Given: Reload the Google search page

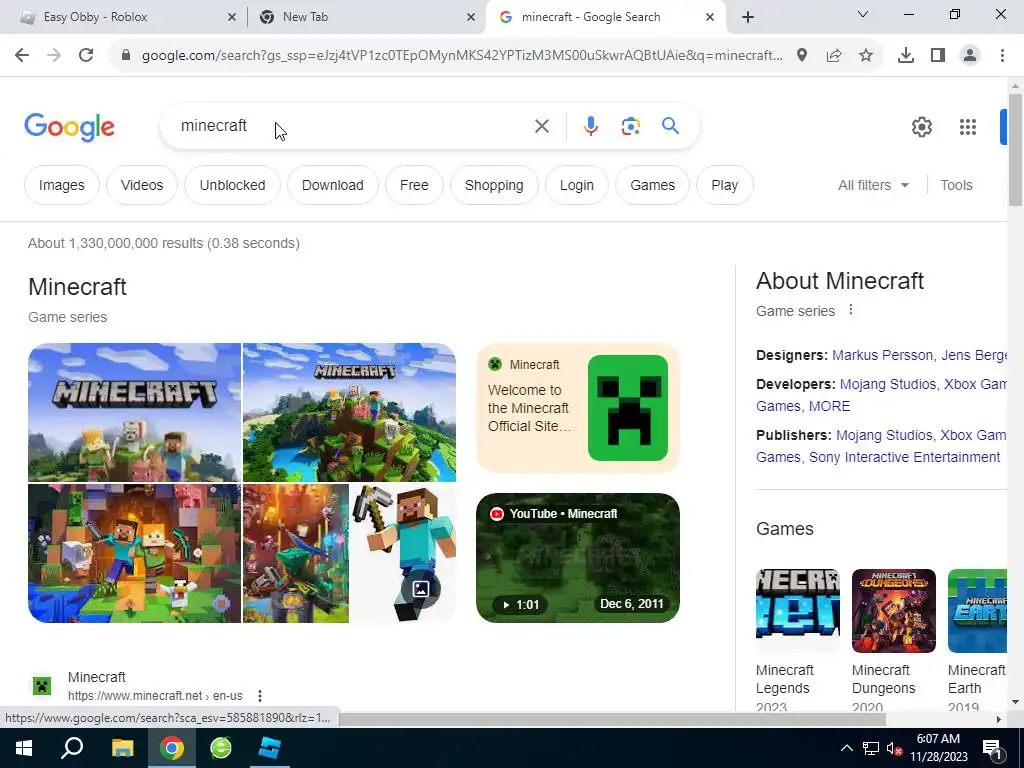Looking at the screenshot, I should coord(86,56).
